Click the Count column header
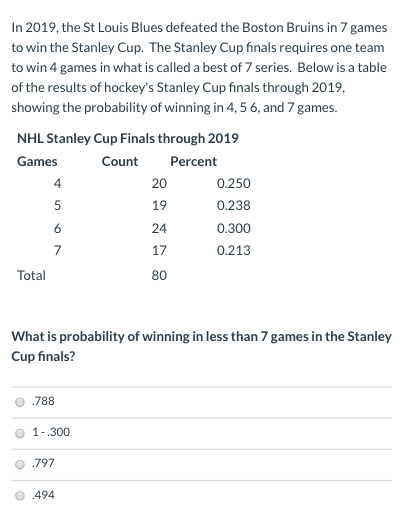 [x=120, y=161]
